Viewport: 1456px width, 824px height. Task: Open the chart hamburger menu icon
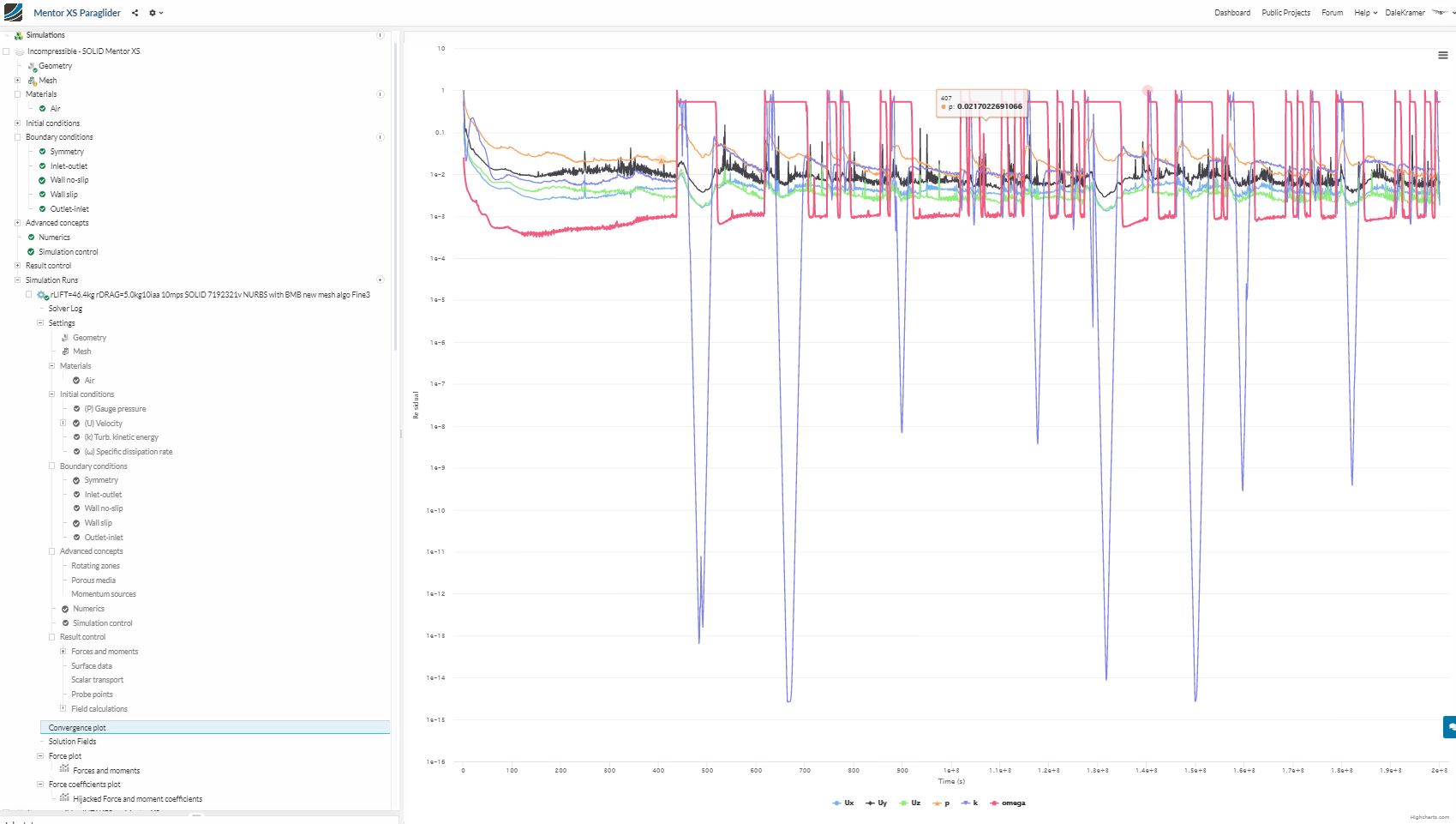1442,56
